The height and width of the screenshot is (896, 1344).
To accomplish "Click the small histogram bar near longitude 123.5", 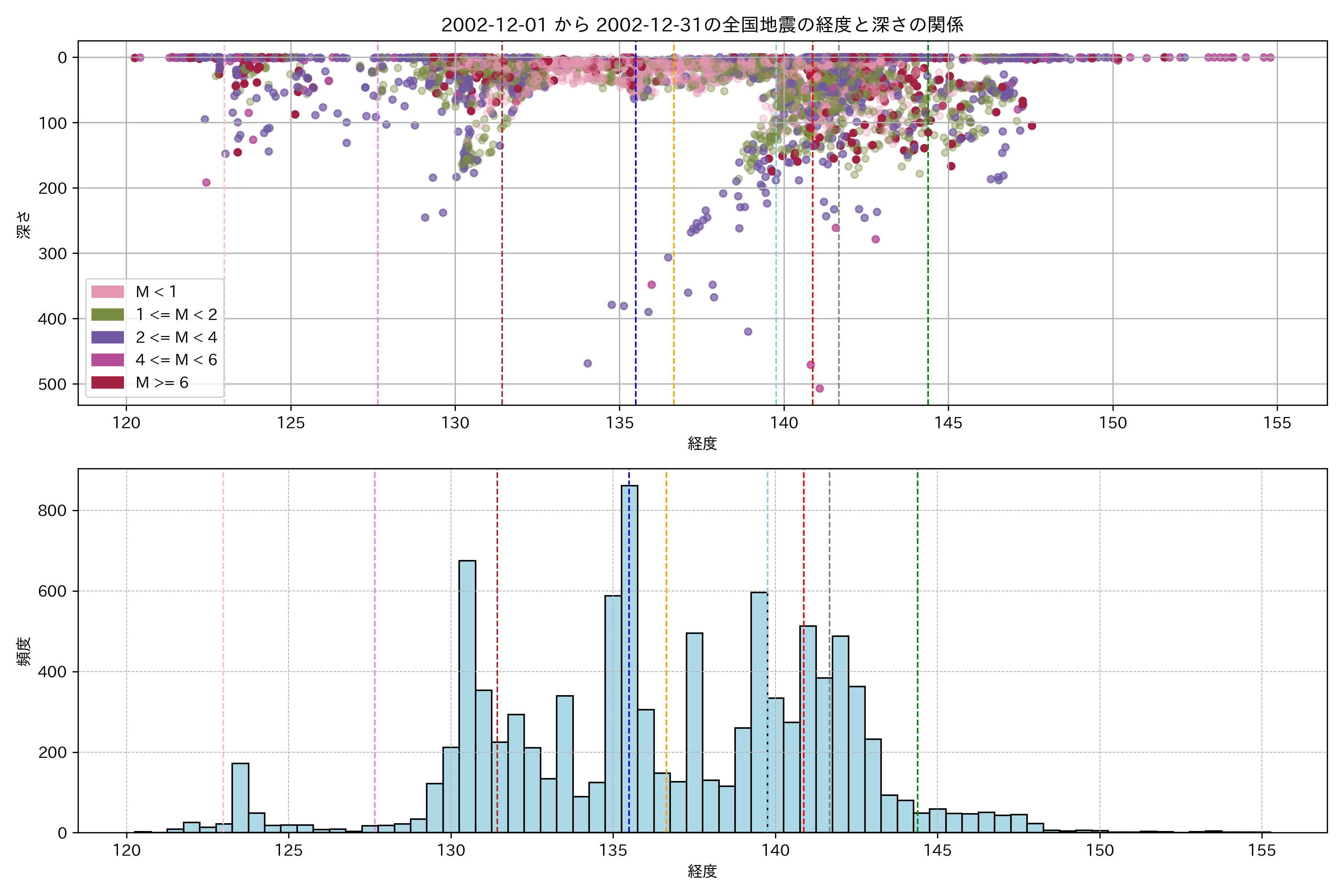I will coord(240,798).
